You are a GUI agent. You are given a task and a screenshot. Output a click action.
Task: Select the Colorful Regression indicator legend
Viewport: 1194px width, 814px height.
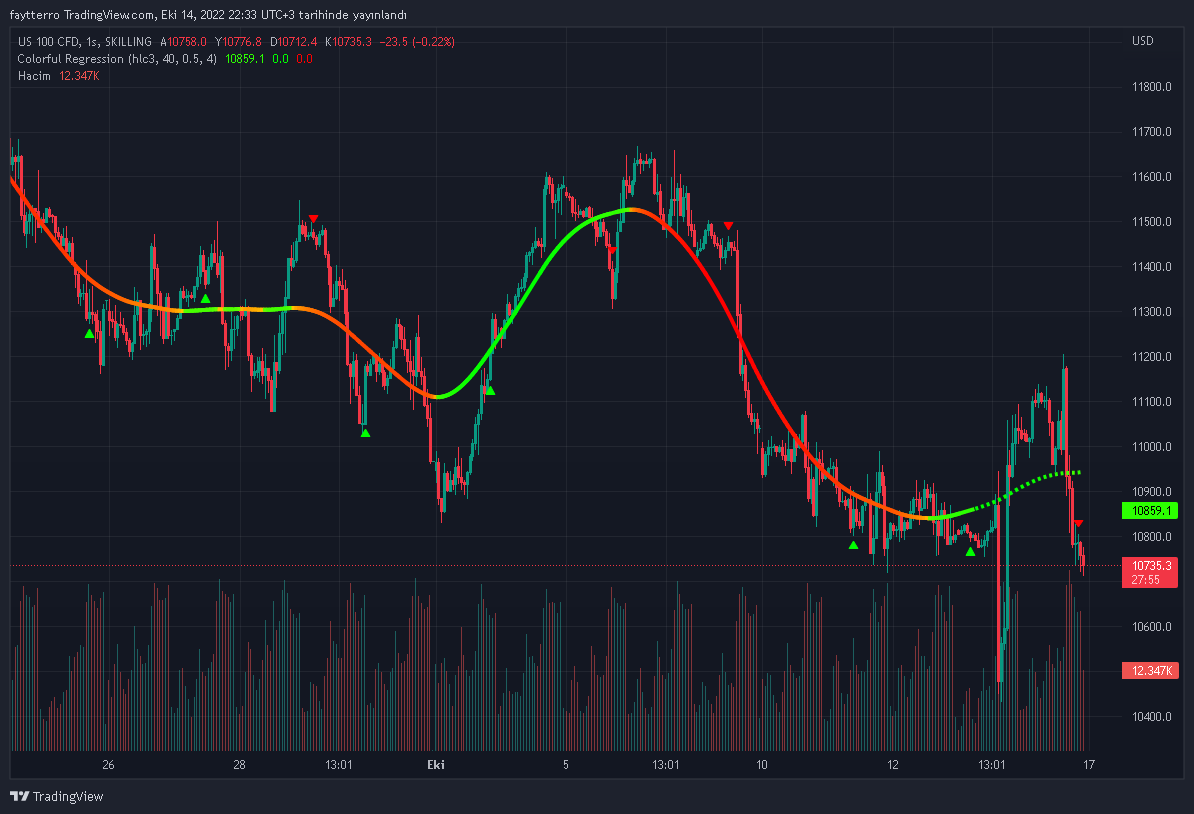pos(117,59)
